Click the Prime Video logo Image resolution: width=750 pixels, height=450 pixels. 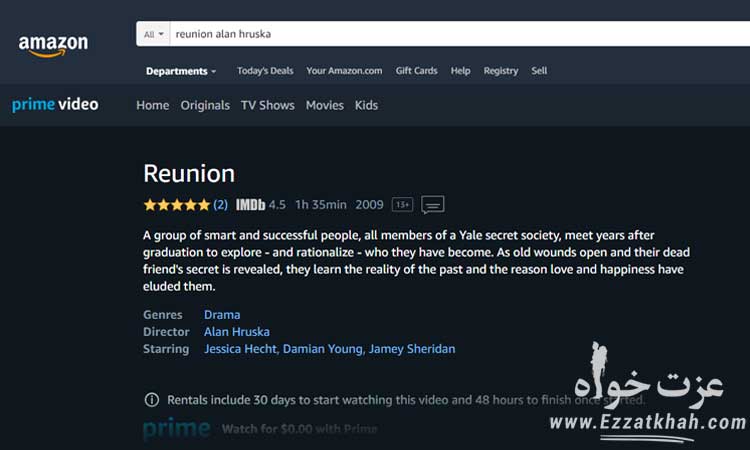(55, 104)
